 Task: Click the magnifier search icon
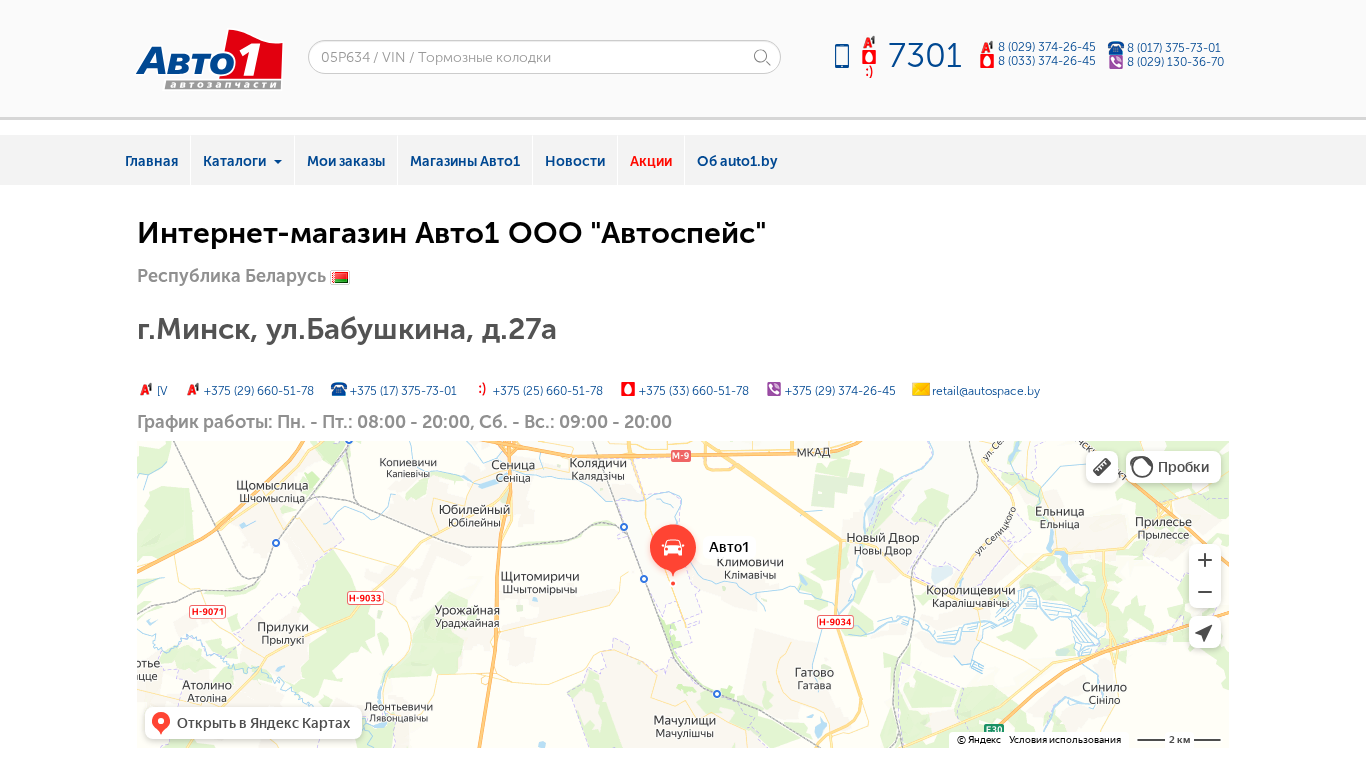tap(762, 57)
